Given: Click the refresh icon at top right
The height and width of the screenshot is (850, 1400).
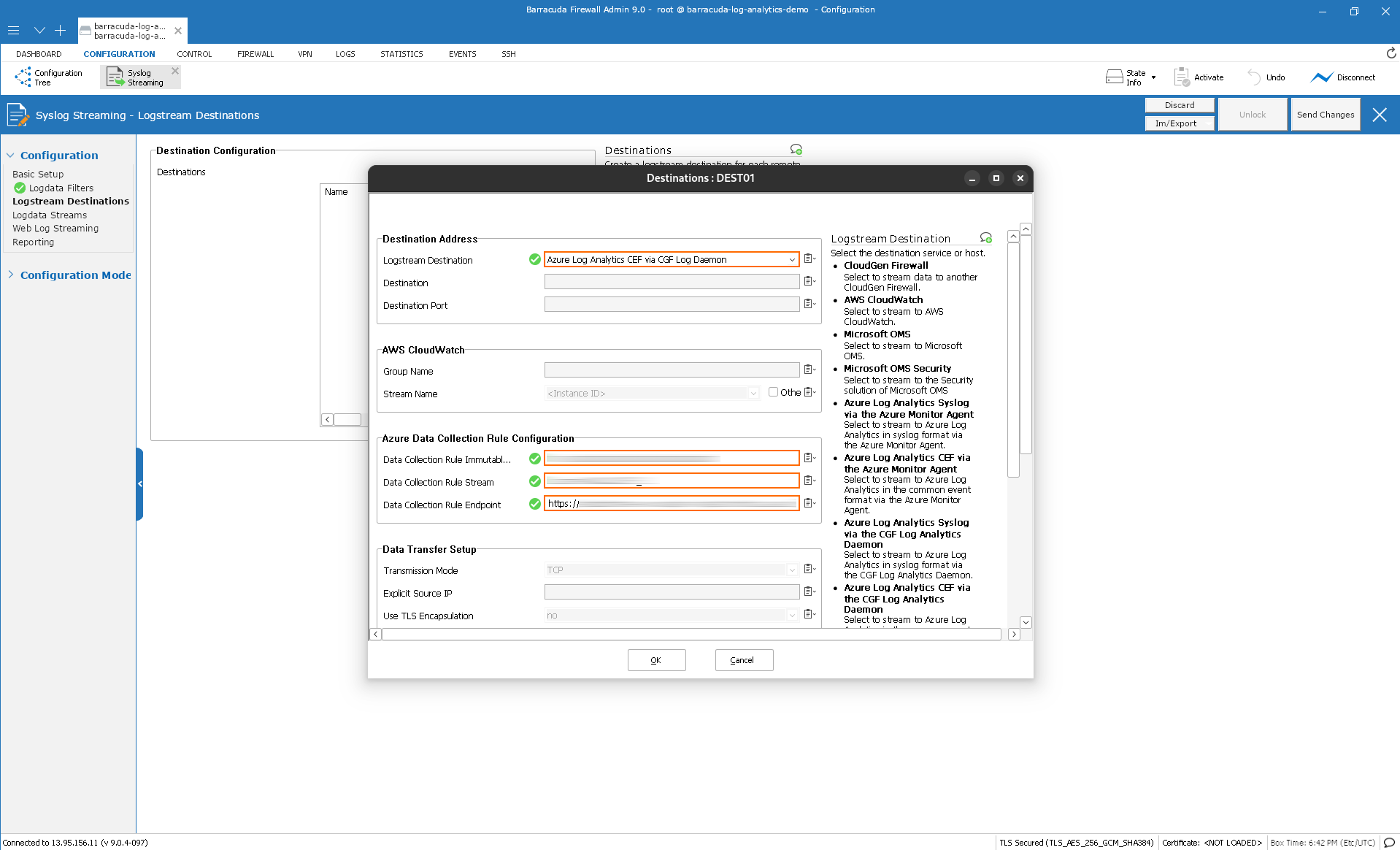Looking at the screenshot, I should pyautogui.click(x=1391, y=53).
